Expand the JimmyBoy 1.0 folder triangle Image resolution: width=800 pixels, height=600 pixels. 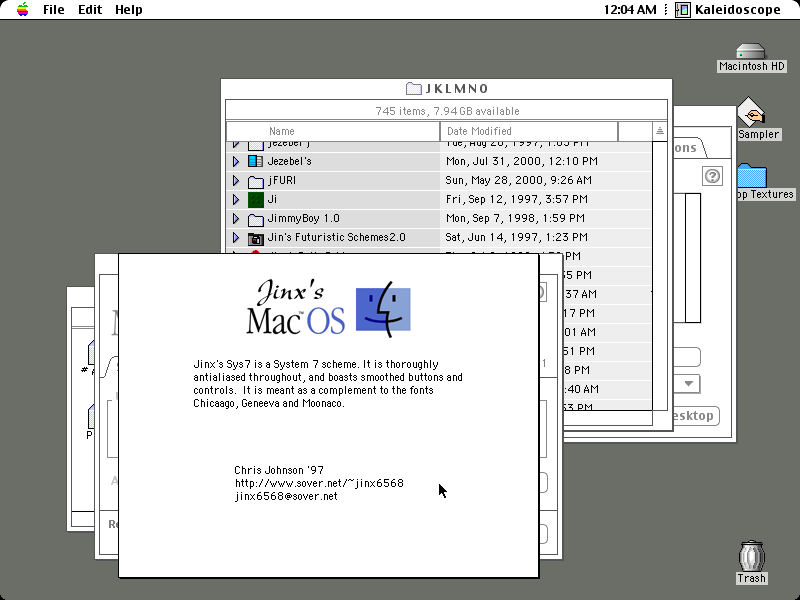[236, 218]
